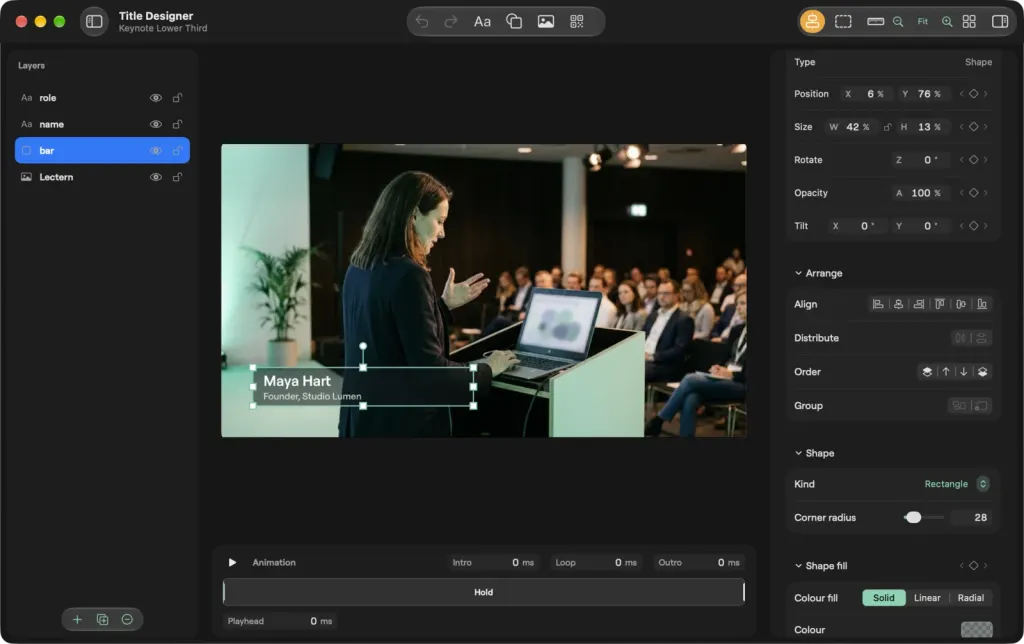This screenshot has width=1024, height=644.
Task: Add a Size keyframe diamond
Action: (x=973, y=127)
